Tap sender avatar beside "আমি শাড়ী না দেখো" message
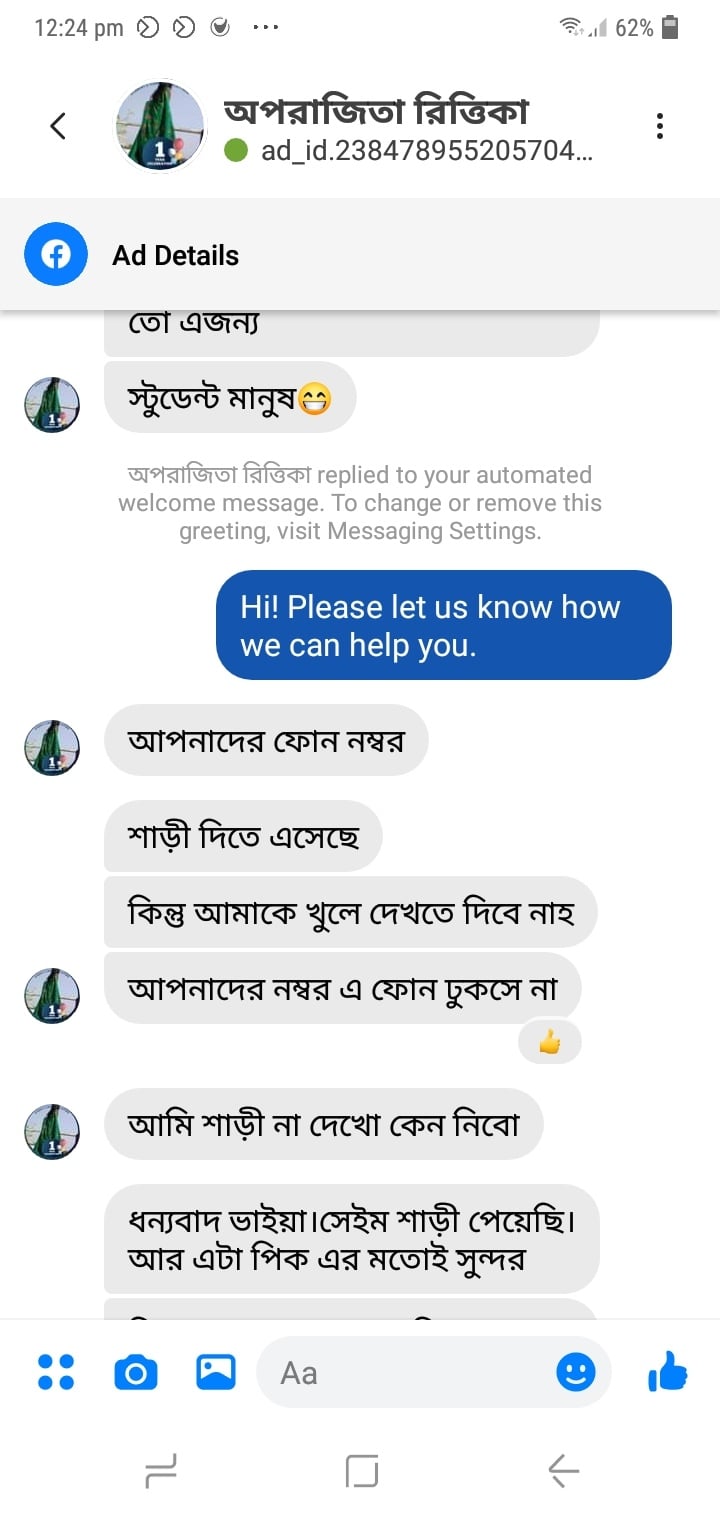The width and height of the screenshot is (720, 1520). tap(52, 1131)
